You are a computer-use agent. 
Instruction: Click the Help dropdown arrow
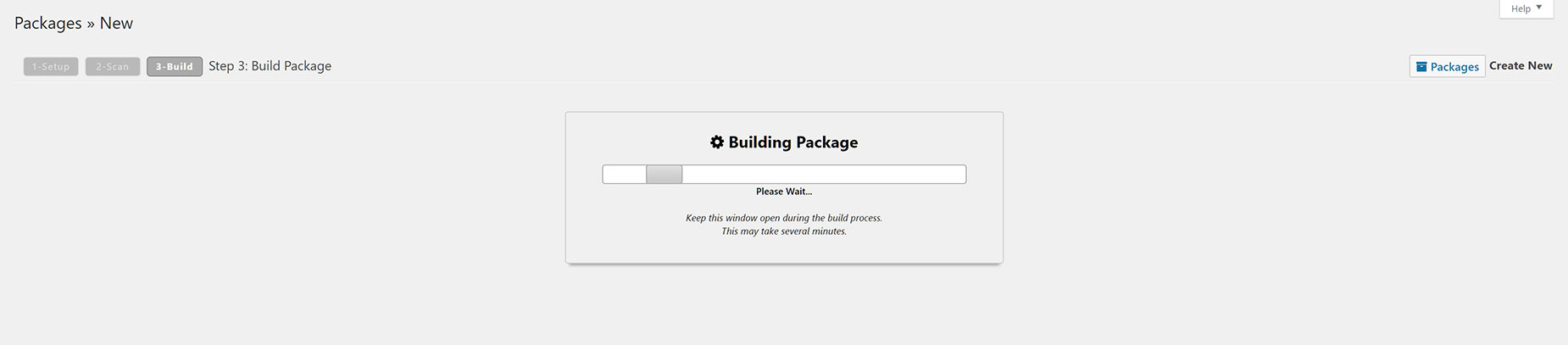(1539, 8)
